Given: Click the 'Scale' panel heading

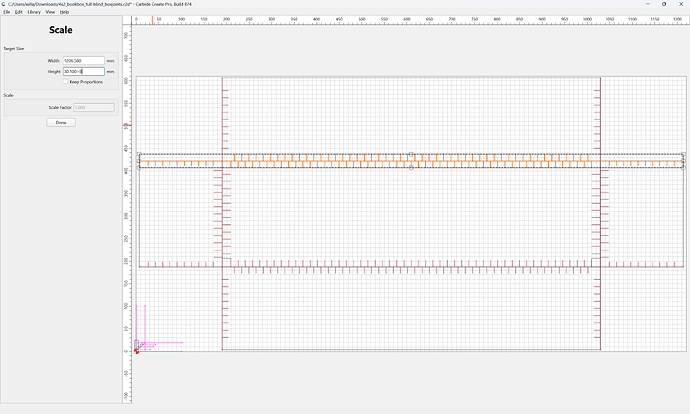Looking at the screenshot, I should [x=61, y=30].
